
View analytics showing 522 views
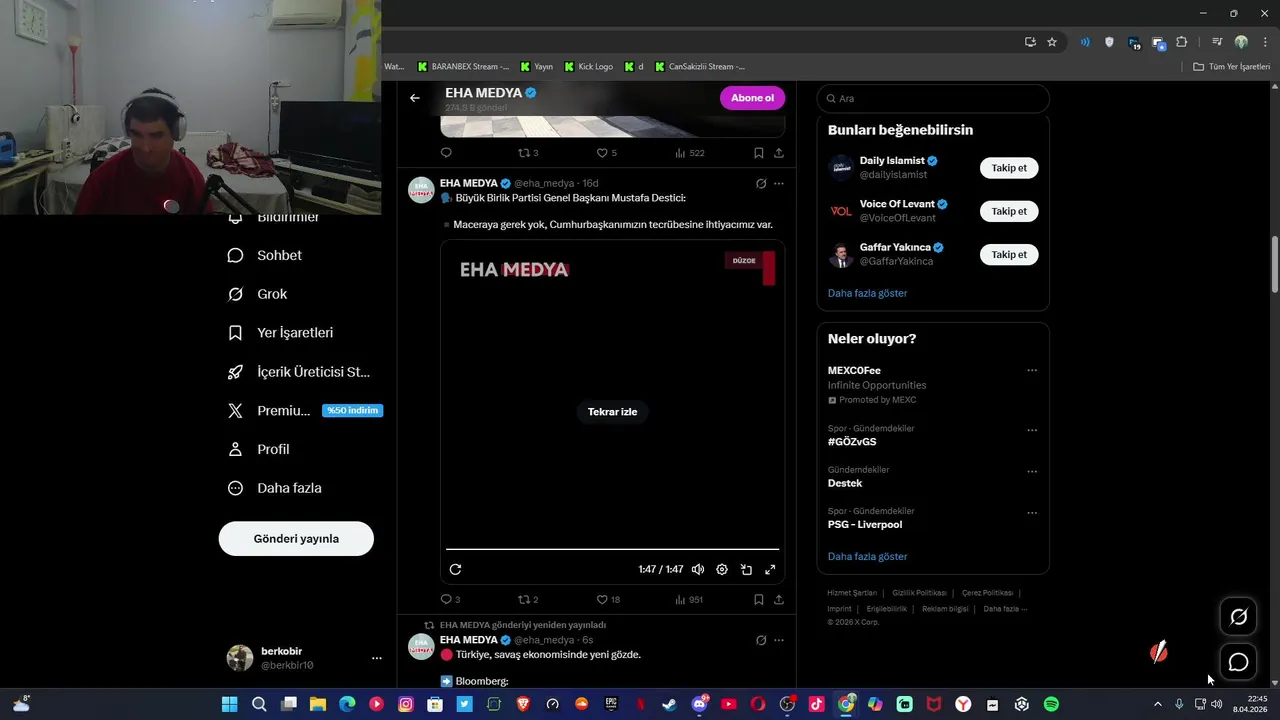(x=690, y=153)
